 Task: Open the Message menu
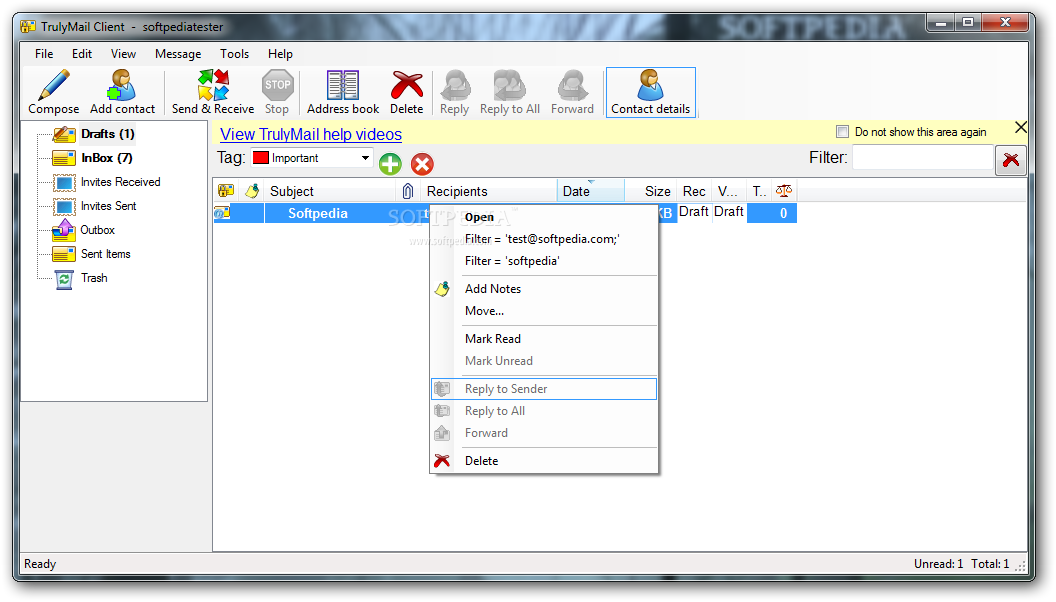[178, 54]
